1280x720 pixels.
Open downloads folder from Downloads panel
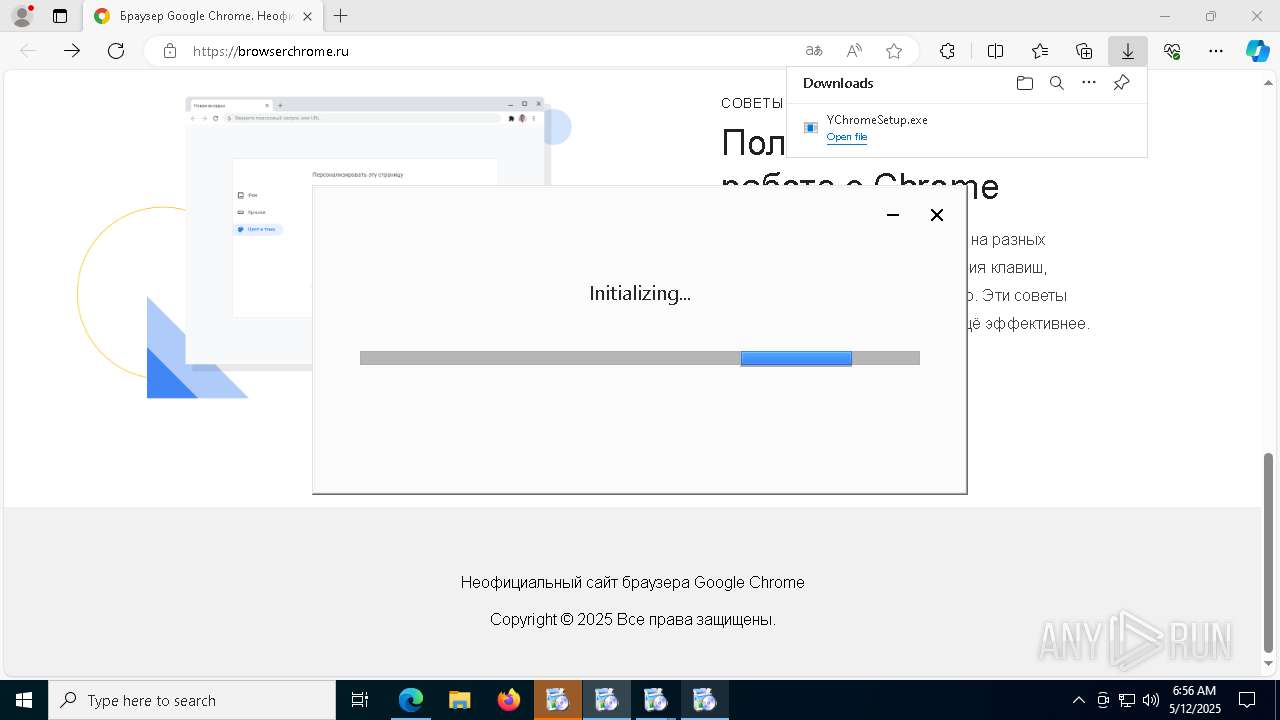(1024, 83)
